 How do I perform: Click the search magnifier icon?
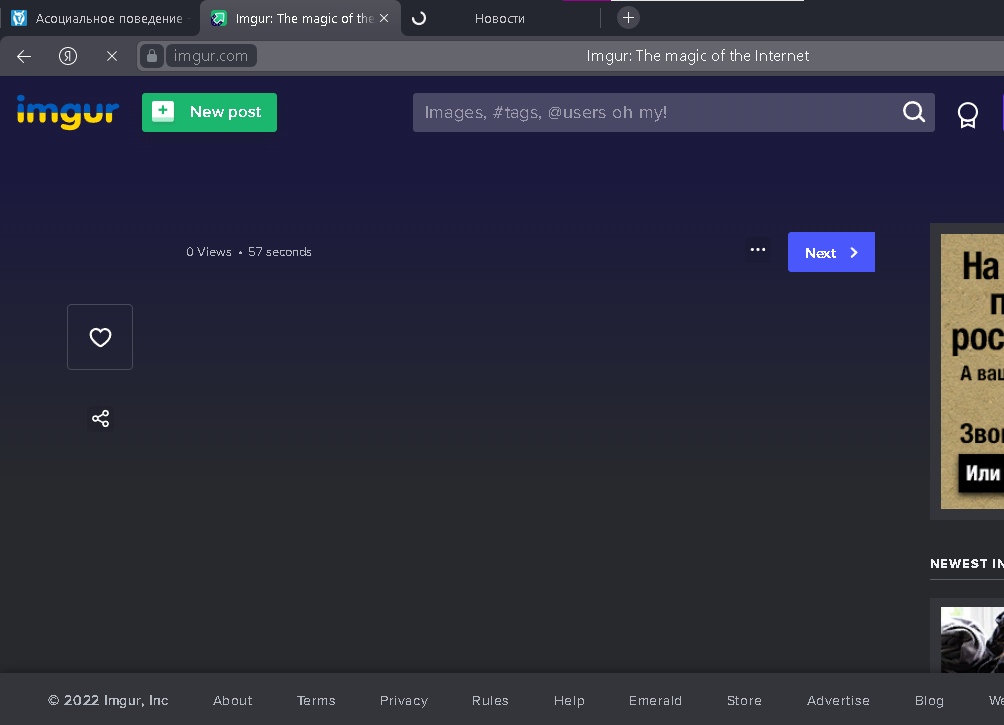click(914, 112)
